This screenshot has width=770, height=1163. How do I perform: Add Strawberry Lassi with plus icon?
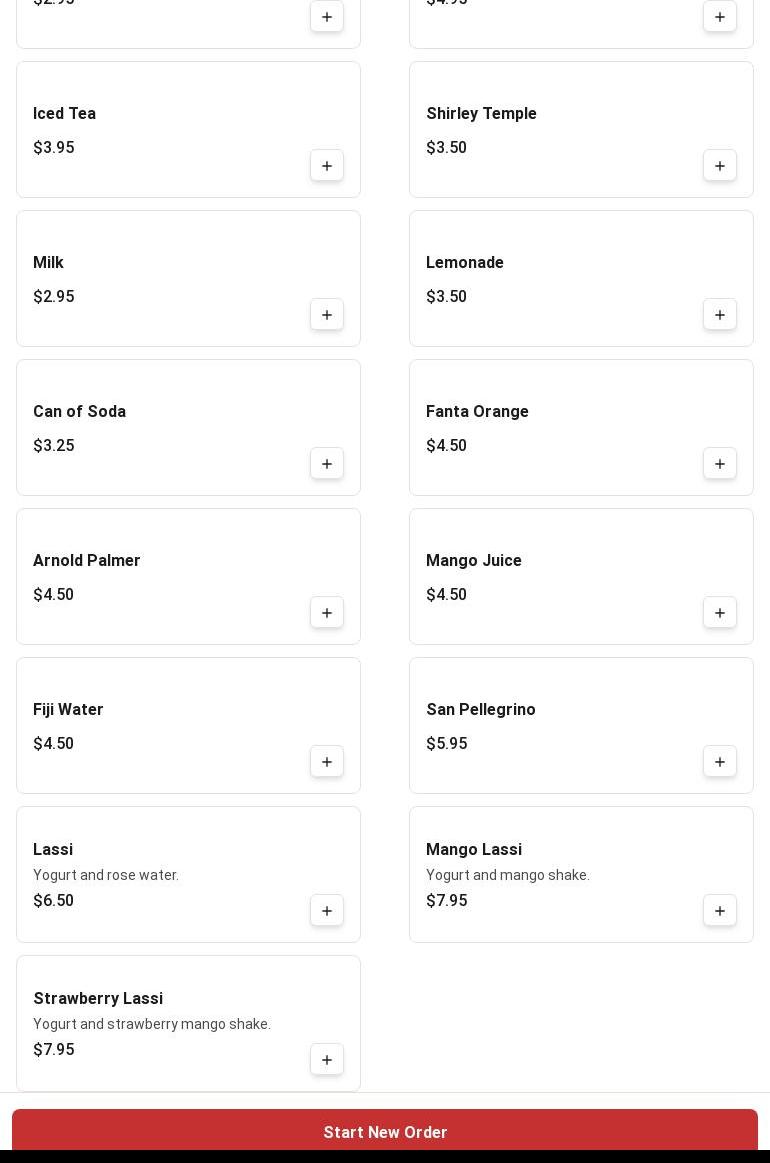pos(327,1060)
